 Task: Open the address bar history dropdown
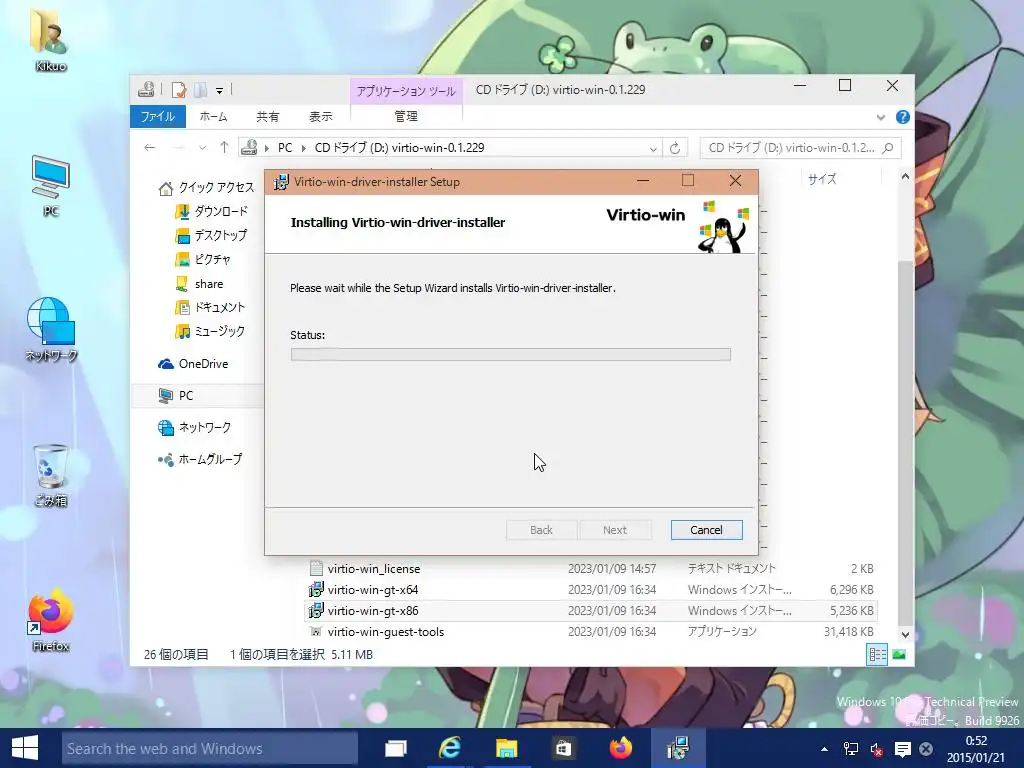(652, 149)
